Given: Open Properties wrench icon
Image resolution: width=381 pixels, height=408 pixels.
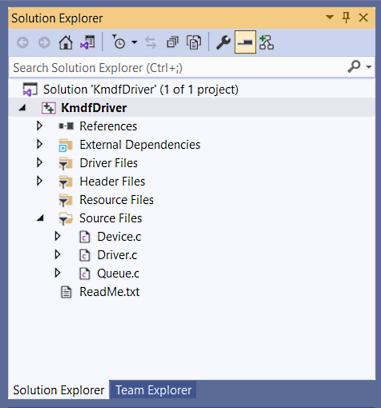Looking at the screenshot, I should tap(223, 43).
